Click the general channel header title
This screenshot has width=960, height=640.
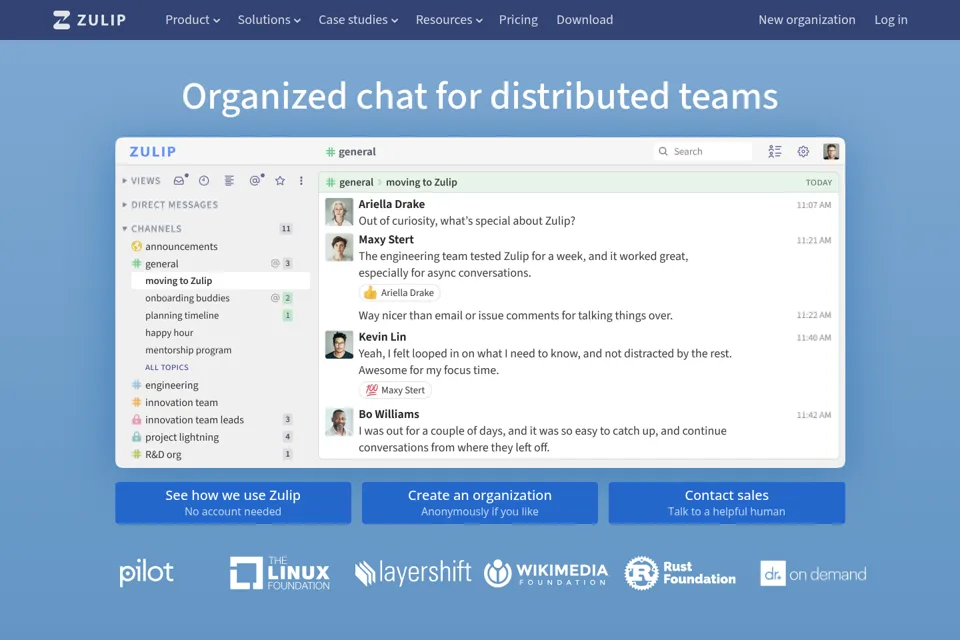(x=350, y=151)
